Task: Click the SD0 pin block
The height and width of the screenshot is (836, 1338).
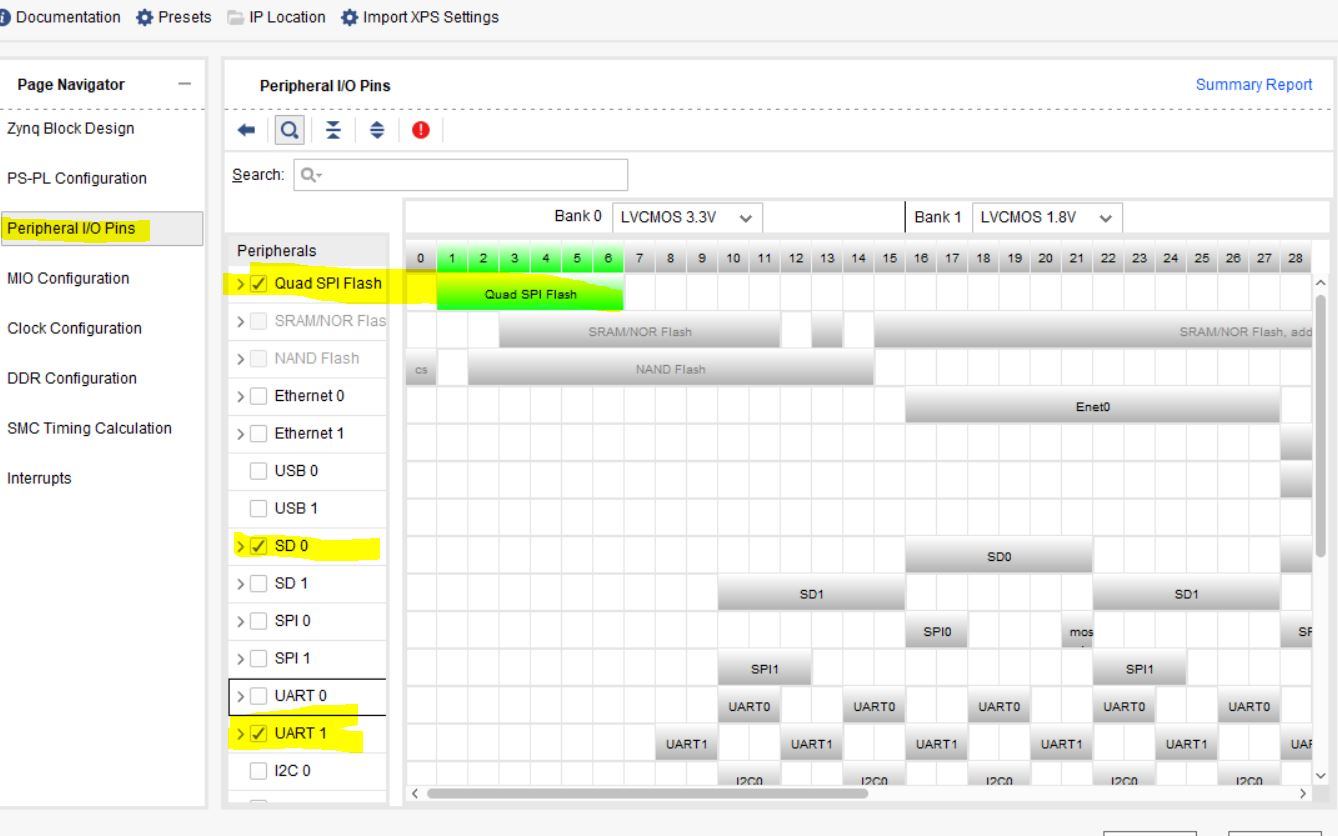Action: pyautogui.click(x=998, y=556)
